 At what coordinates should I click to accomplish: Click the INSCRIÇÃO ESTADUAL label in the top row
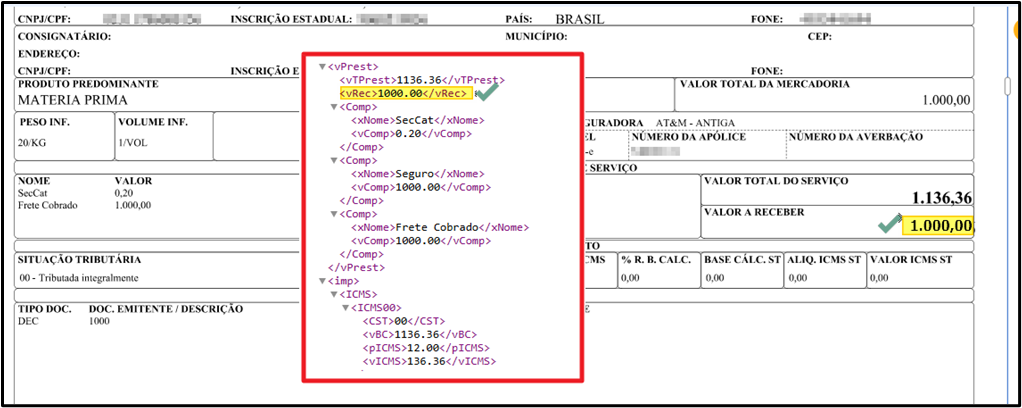pyautogui.click(x=292, y=20)
